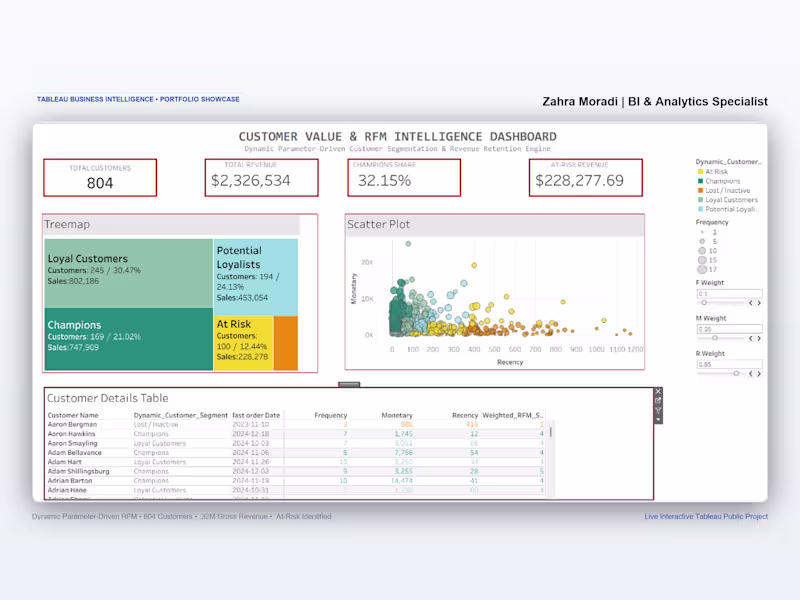Open Live Interactive Tableau Public Project link
This screenshot has height=600, width=800.
tap(706, 516)
